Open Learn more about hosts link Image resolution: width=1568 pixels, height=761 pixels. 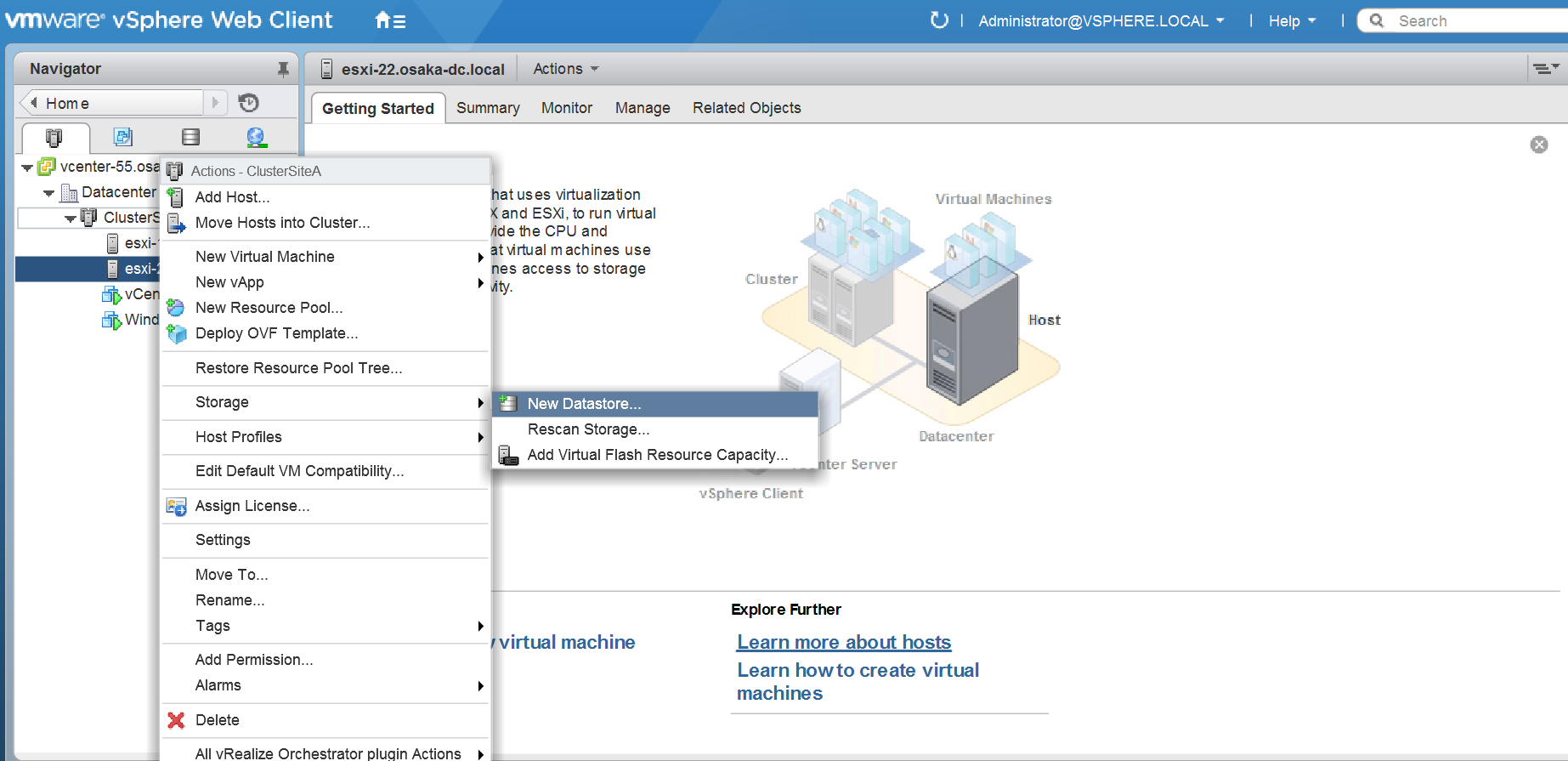843,642
